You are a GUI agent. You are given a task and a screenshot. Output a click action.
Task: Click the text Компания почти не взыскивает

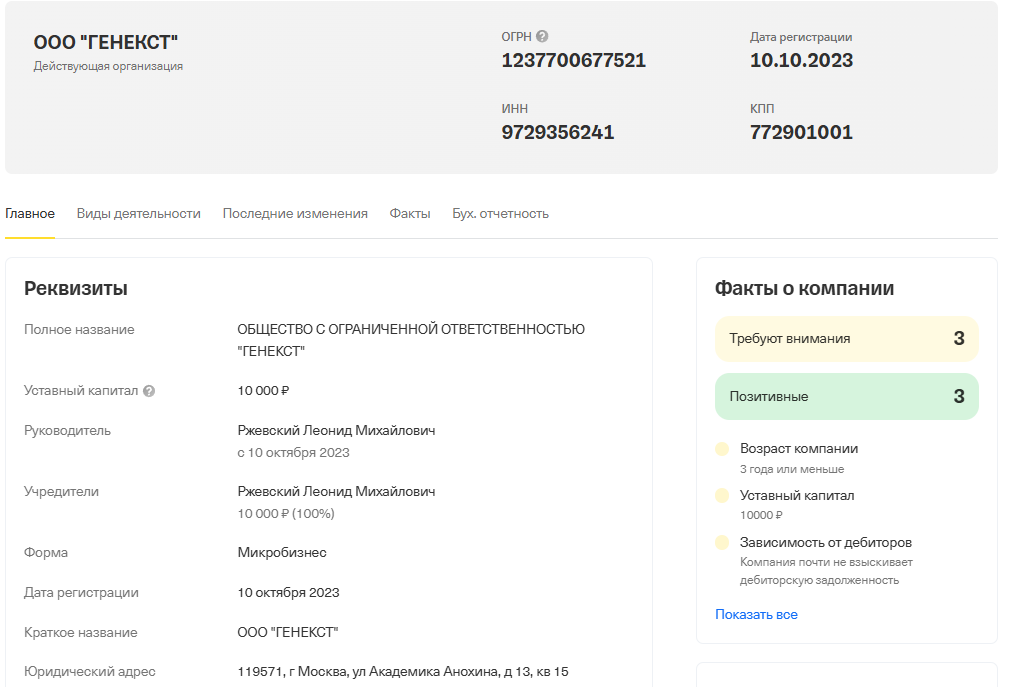tap(826, 562)
